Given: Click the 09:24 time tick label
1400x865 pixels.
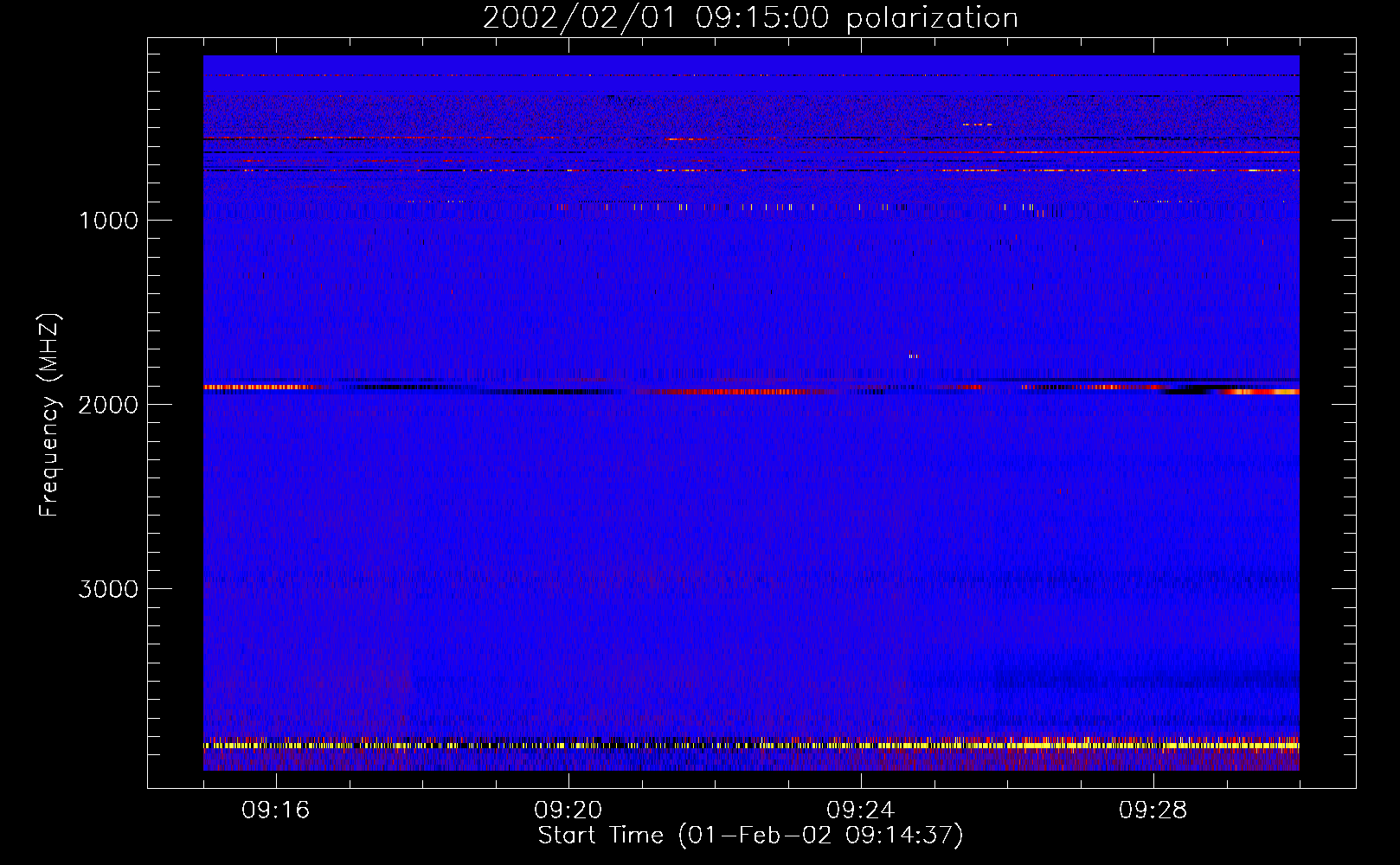Looking at the screenshot, I should coord(861,811).
